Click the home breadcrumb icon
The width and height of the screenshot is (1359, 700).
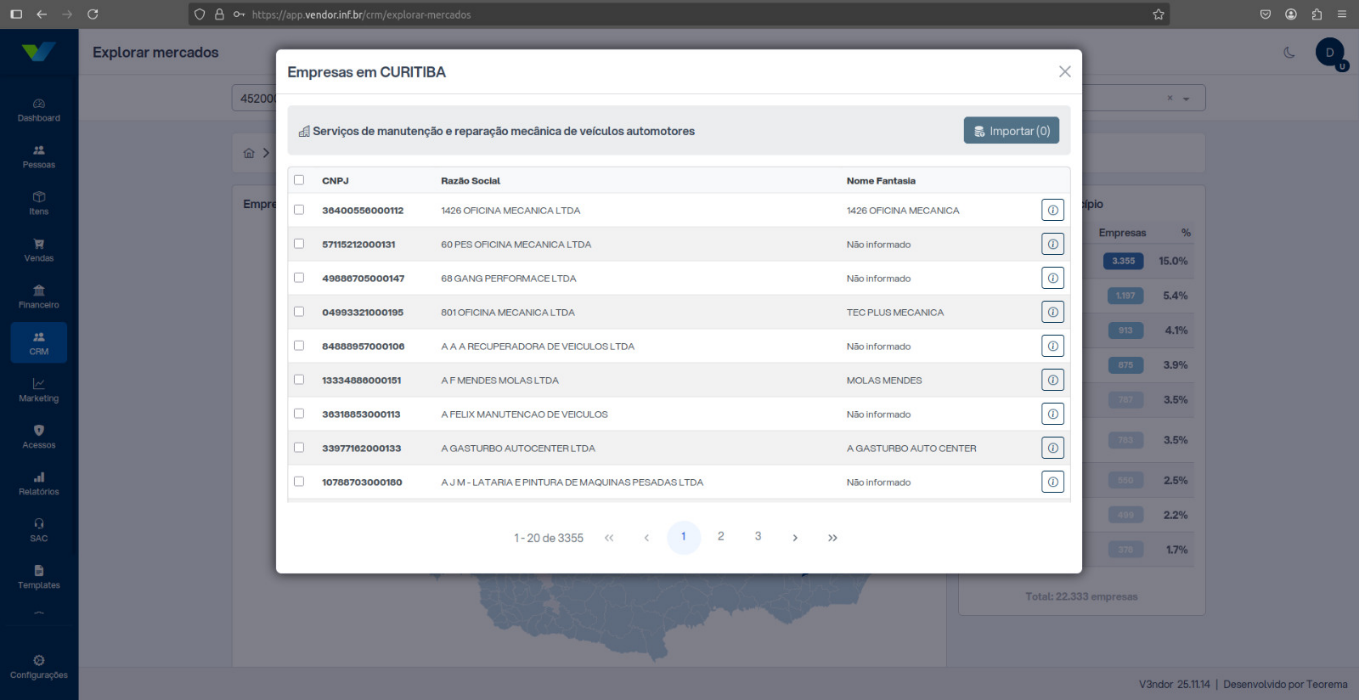[x=249, y=153]
